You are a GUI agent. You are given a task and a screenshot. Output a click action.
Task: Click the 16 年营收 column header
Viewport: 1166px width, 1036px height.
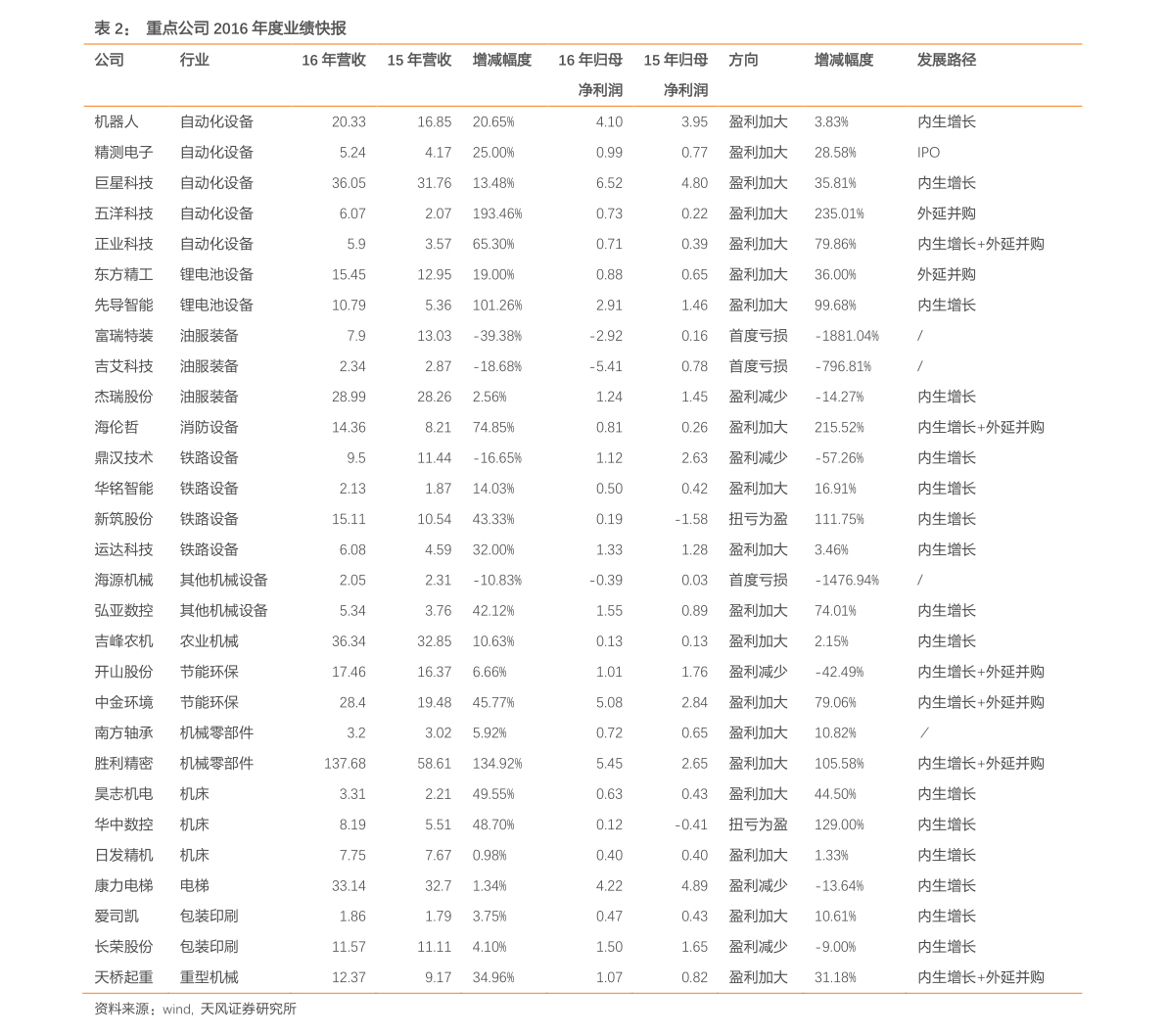pos(334,61)
